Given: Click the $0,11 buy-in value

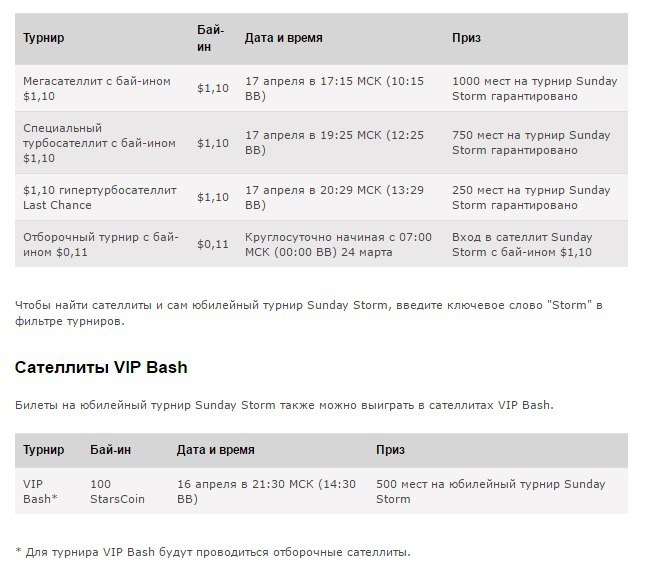Looking at the screenshot, I should [213, 244].
